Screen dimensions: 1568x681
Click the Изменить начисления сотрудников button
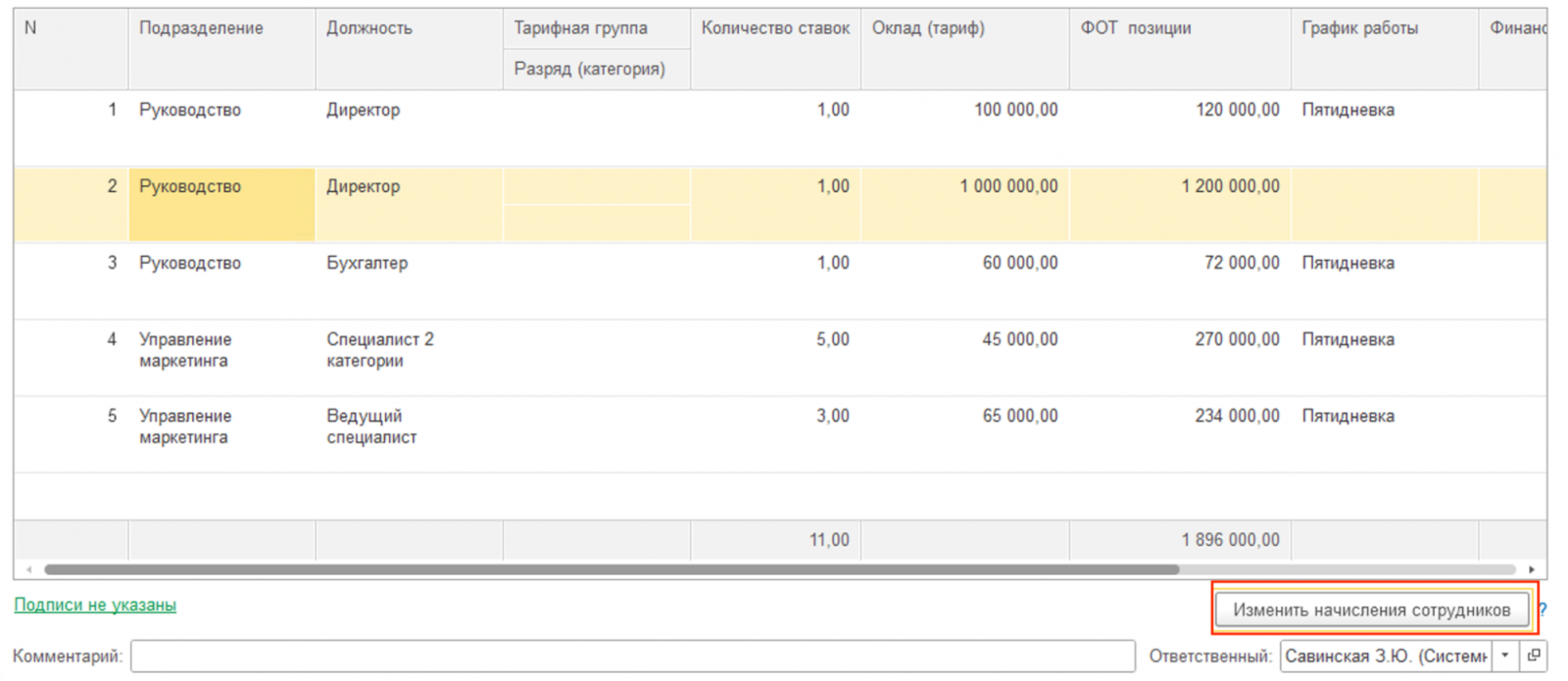pos(1371,609)
